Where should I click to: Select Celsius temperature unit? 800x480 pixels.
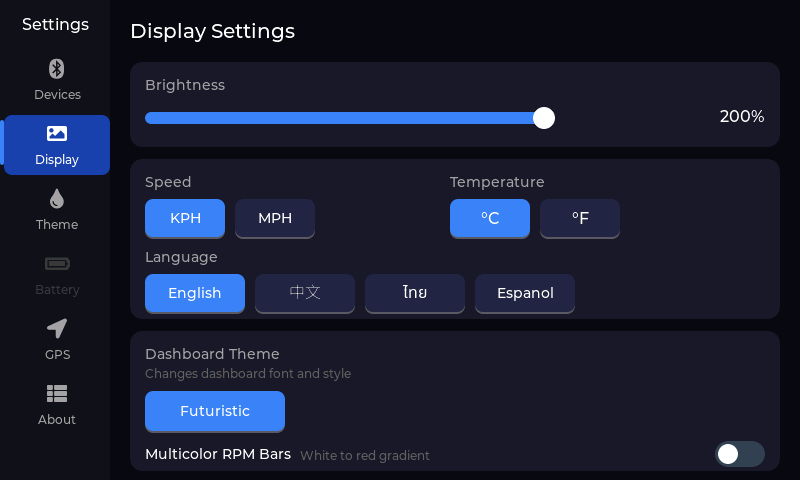click(x=490, y=218)
